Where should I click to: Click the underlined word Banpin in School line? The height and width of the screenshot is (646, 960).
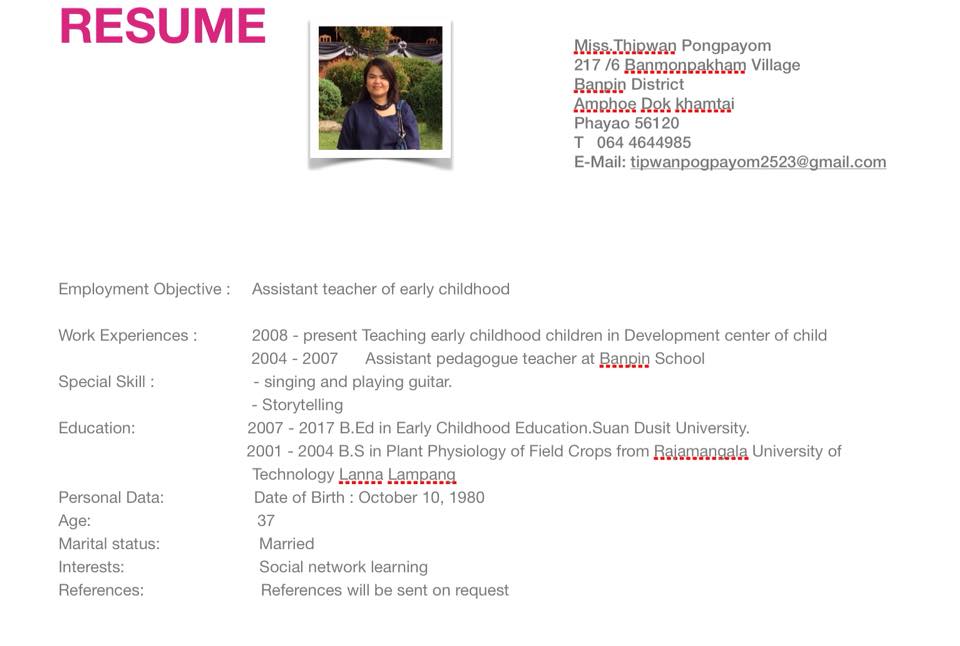click(x=624, y=358)
